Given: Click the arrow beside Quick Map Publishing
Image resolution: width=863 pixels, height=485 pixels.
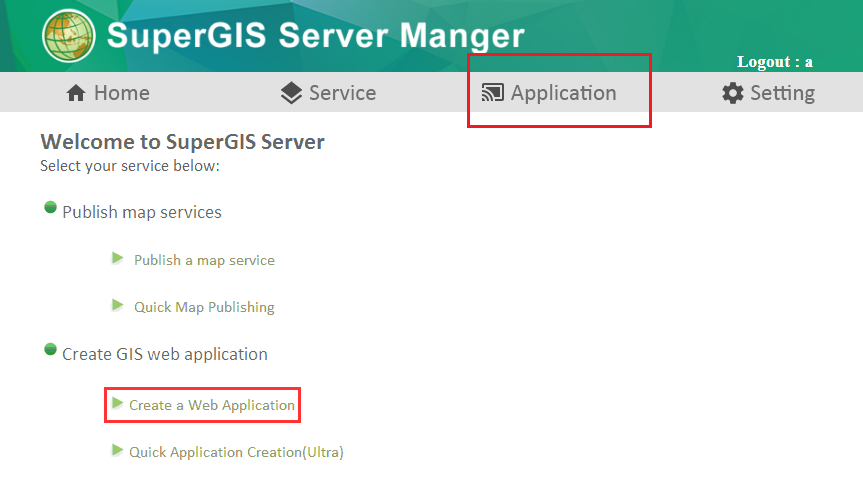Looking at the screenshot, I should pyautogui.click(x=117, y=305).
